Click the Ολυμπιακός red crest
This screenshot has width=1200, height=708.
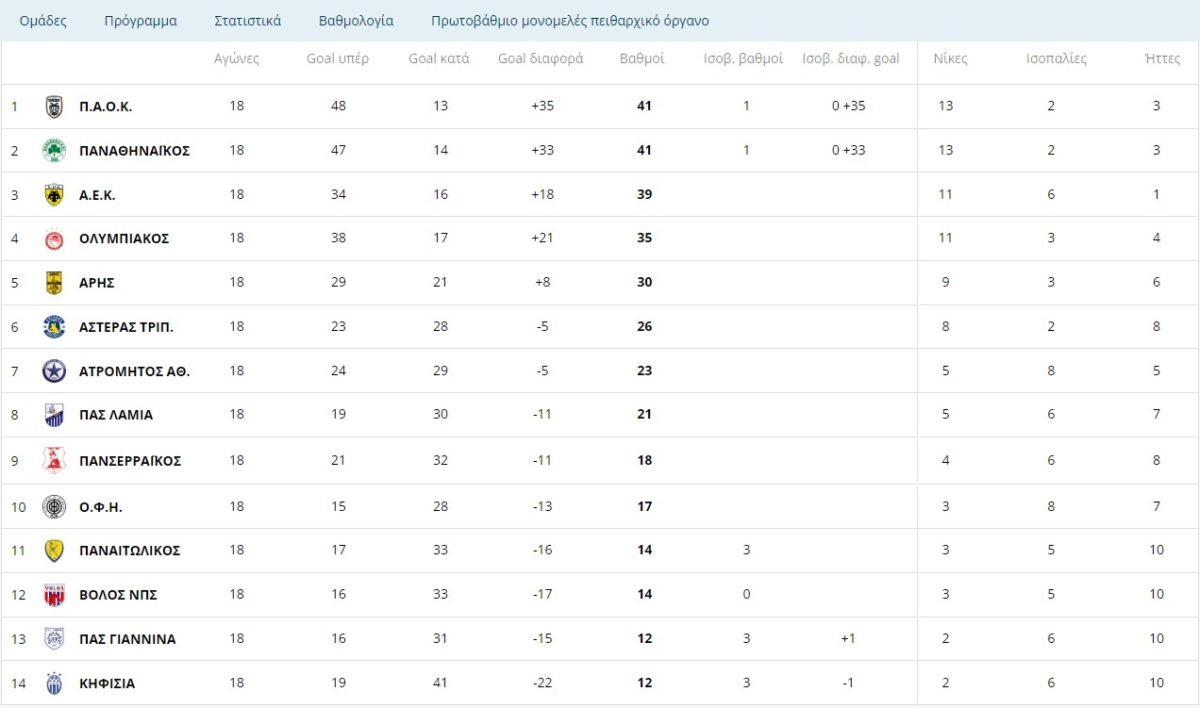pyautogui.click(x=54, y=239)
